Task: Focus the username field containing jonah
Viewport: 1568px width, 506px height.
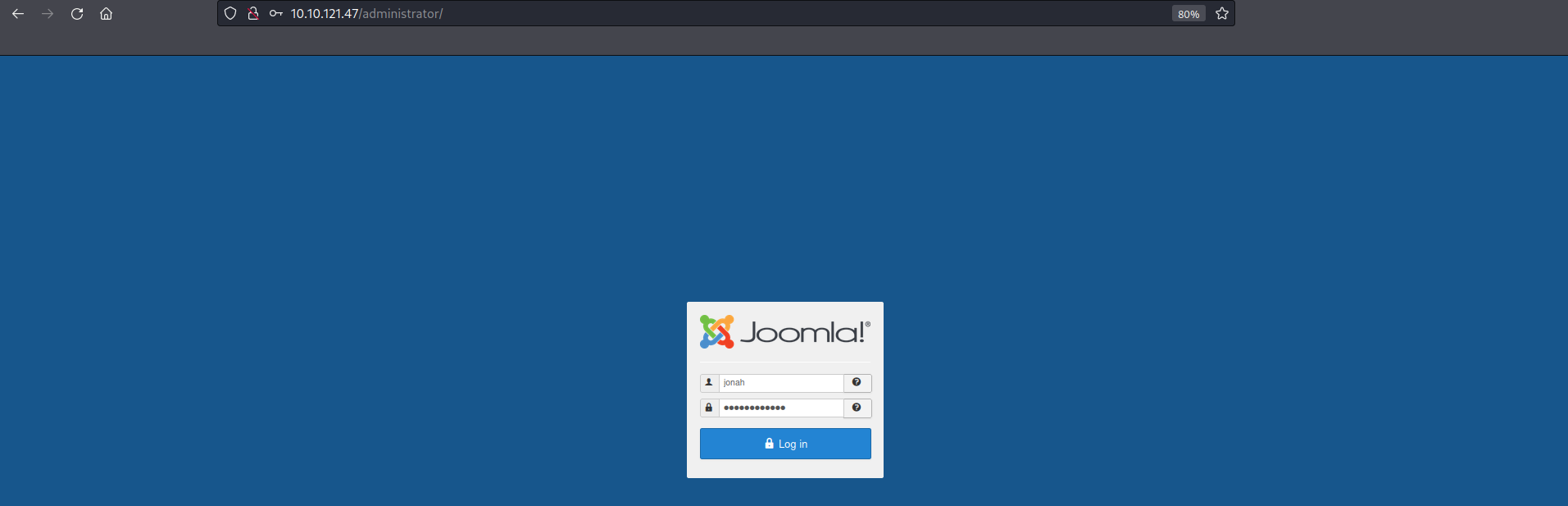Action: tap(781, 383)
